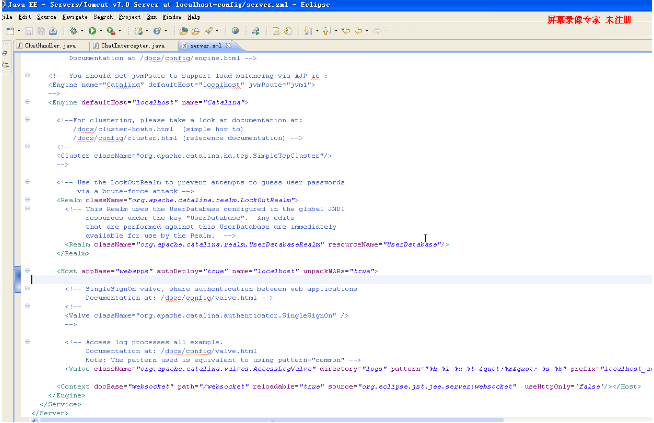Open the New wizard dropdown arrow
This screenshot has width=654, height=423.
(x=19, y=31)
